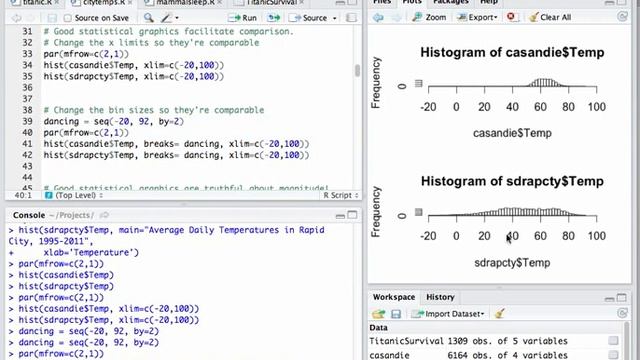The image size is (640, 360).
Task: Remove current plot with red X icon
Action: 511,17
